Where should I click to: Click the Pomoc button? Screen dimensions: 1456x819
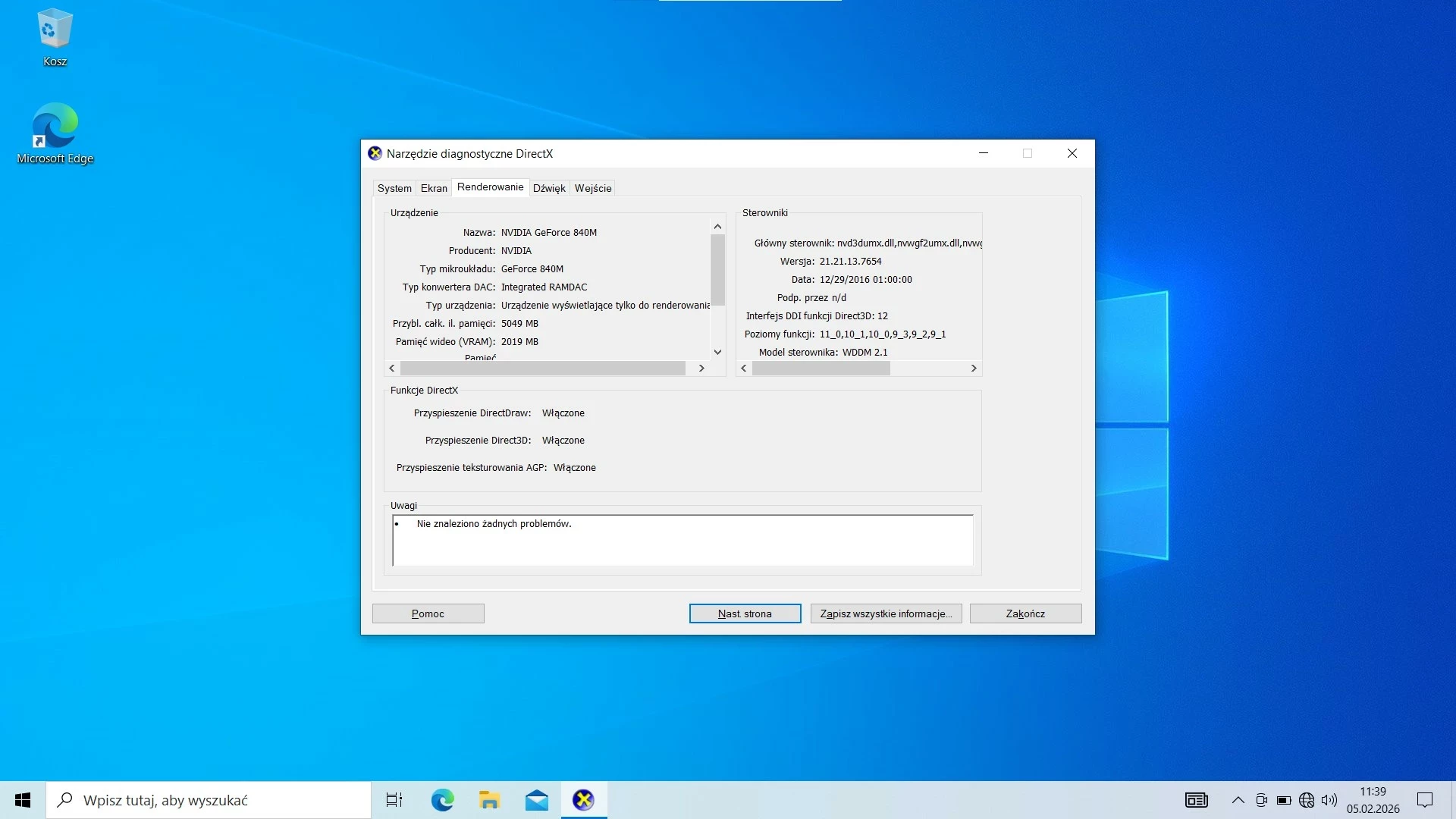[428, 613]
